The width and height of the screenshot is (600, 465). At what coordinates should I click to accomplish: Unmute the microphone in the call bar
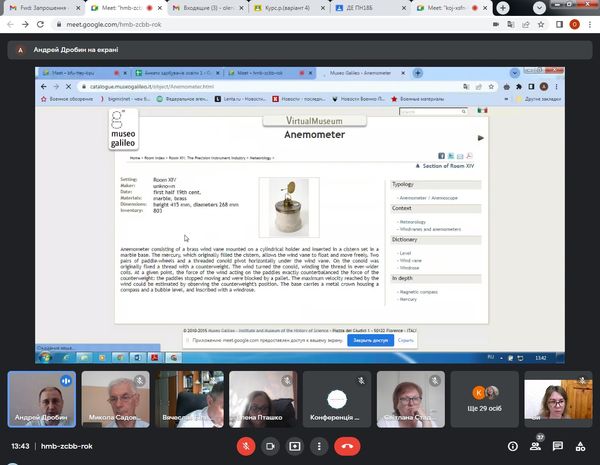(x=246, y=446)
